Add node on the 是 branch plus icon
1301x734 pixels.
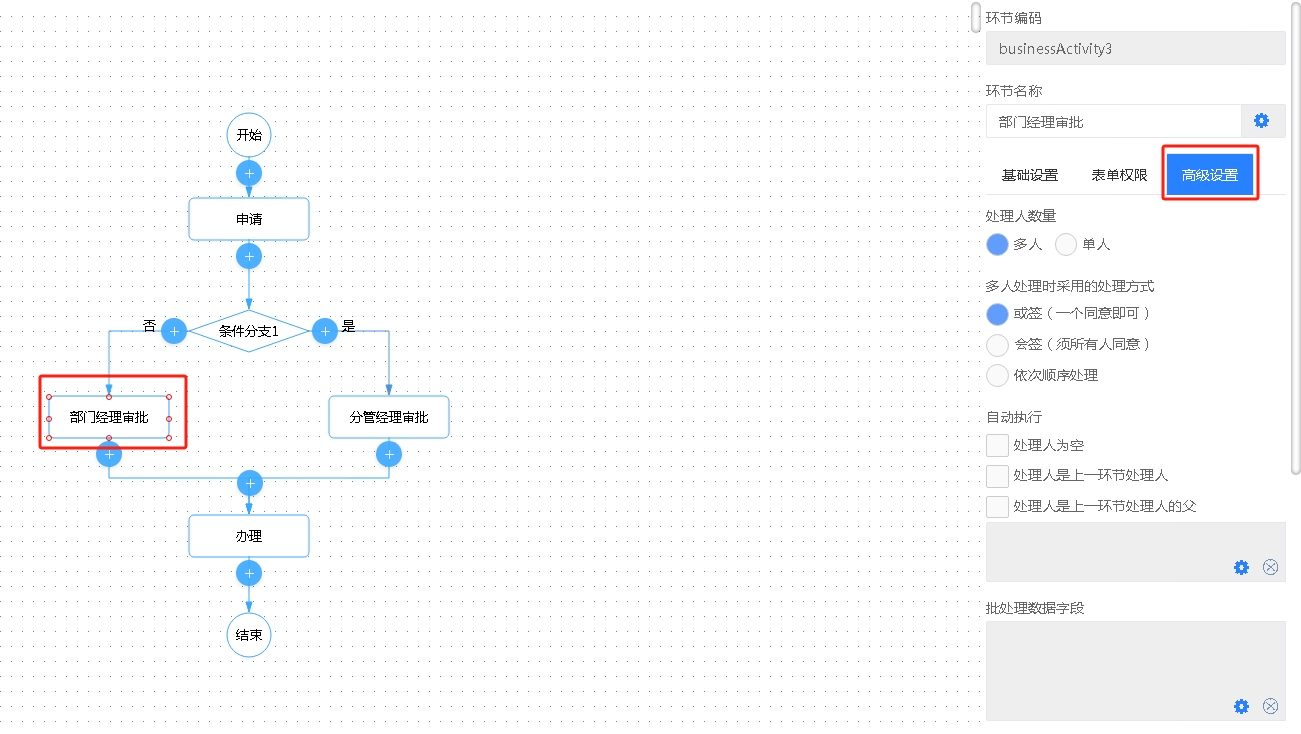point(324,330)
